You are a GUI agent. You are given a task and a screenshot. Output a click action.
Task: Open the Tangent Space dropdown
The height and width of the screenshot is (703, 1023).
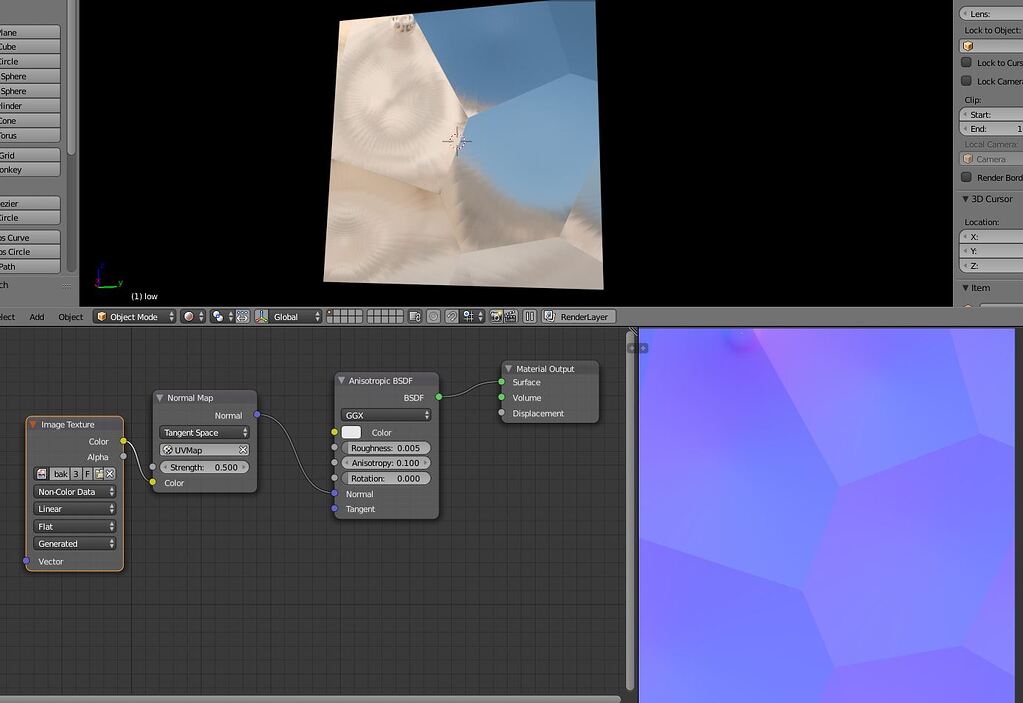(204, 432)
